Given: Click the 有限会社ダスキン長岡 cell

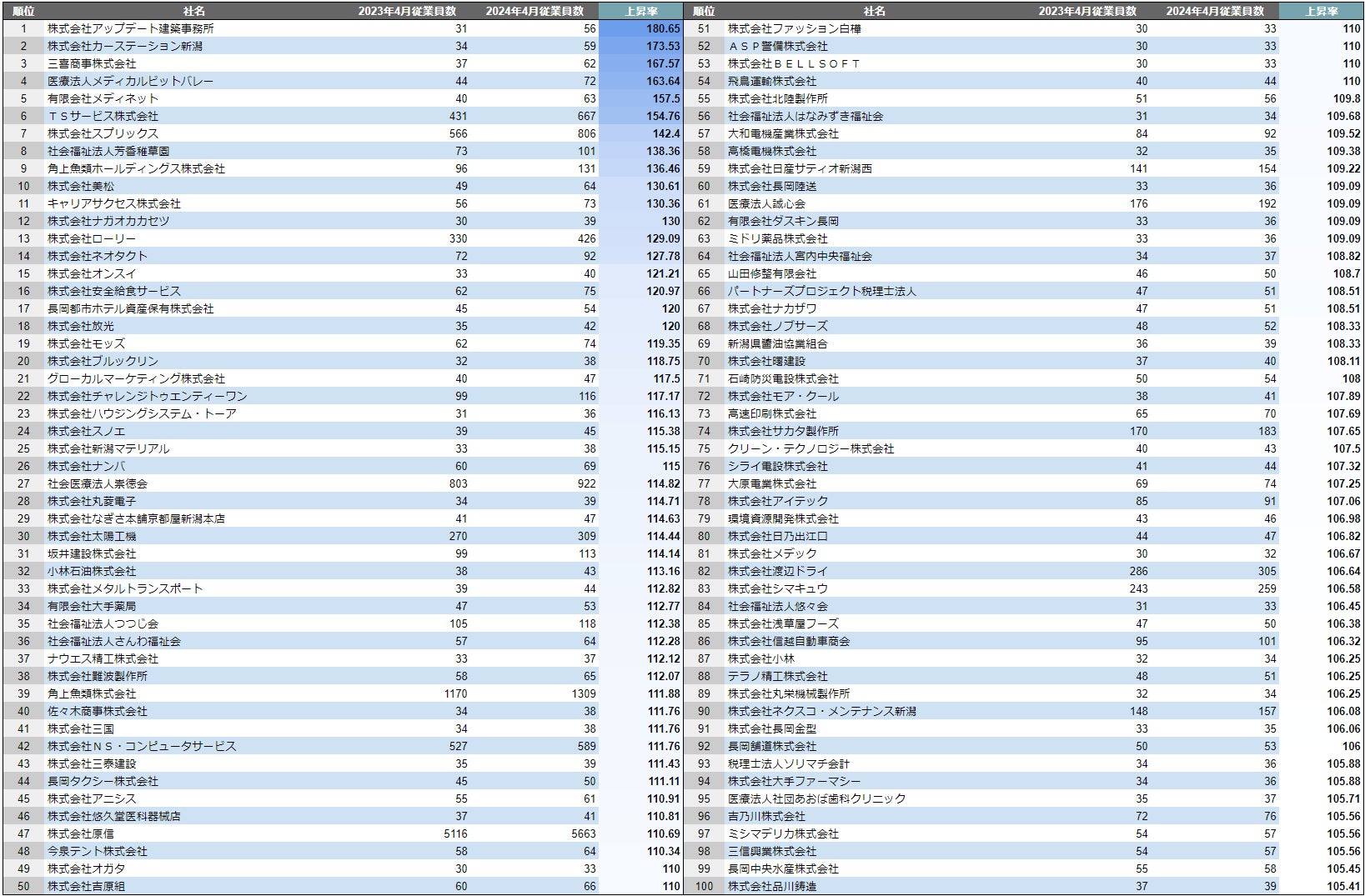Looking at the screenshot, I should coord(782,221).
